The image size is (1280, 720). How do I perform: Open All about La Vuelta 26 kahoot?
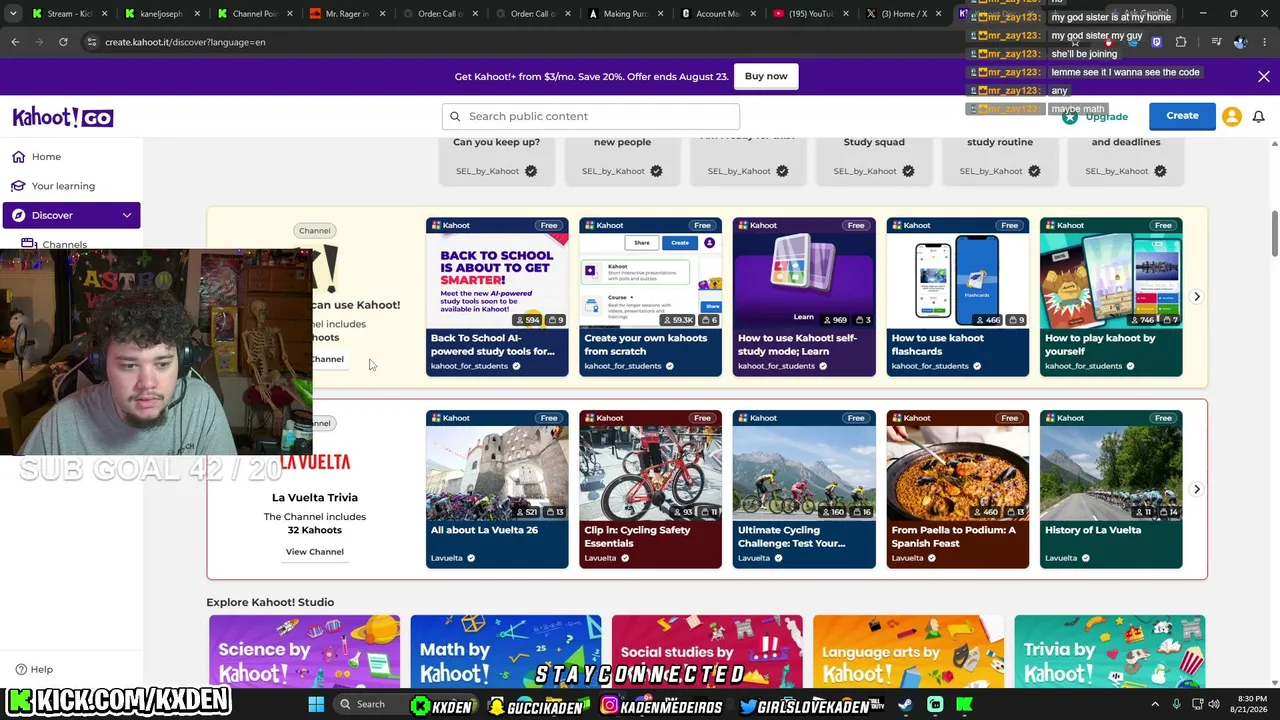[x=497, y=489]
